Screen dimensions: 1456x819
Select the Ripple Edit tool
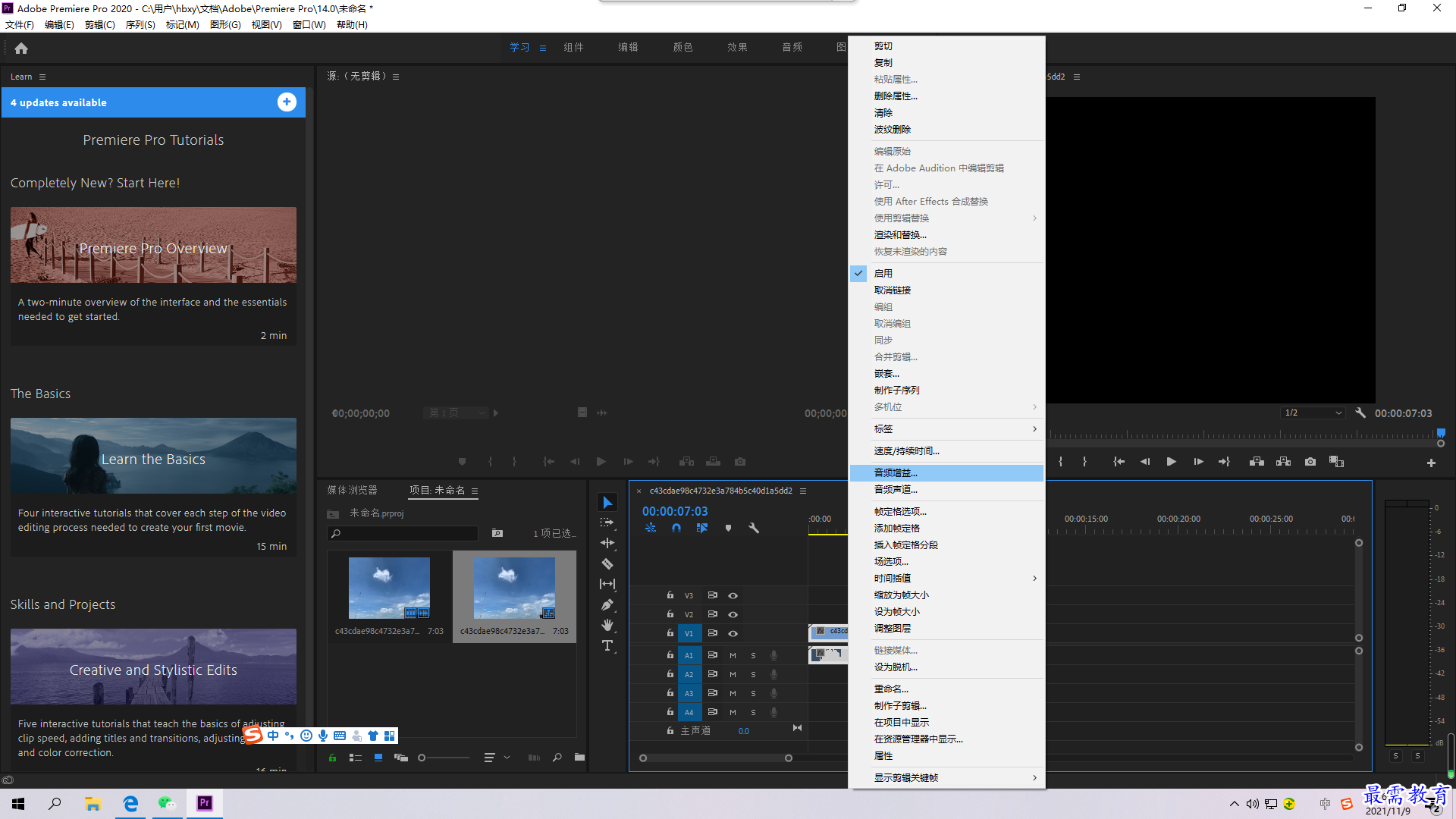coord(607,543)
